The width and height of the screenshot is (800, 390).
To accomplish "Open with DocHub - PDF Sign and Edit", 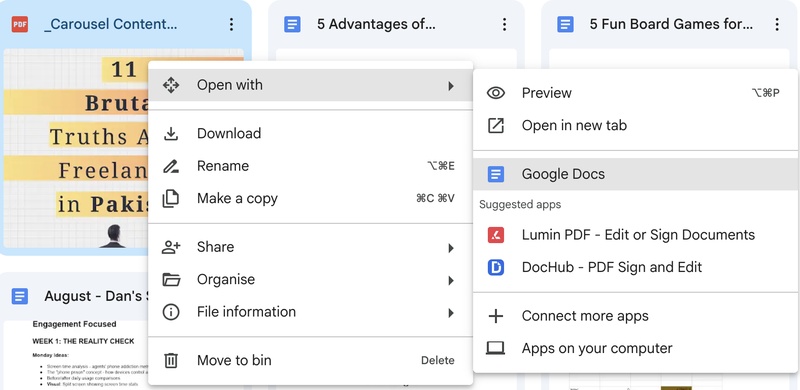I will pyautogui.click(x=636, y=267).
